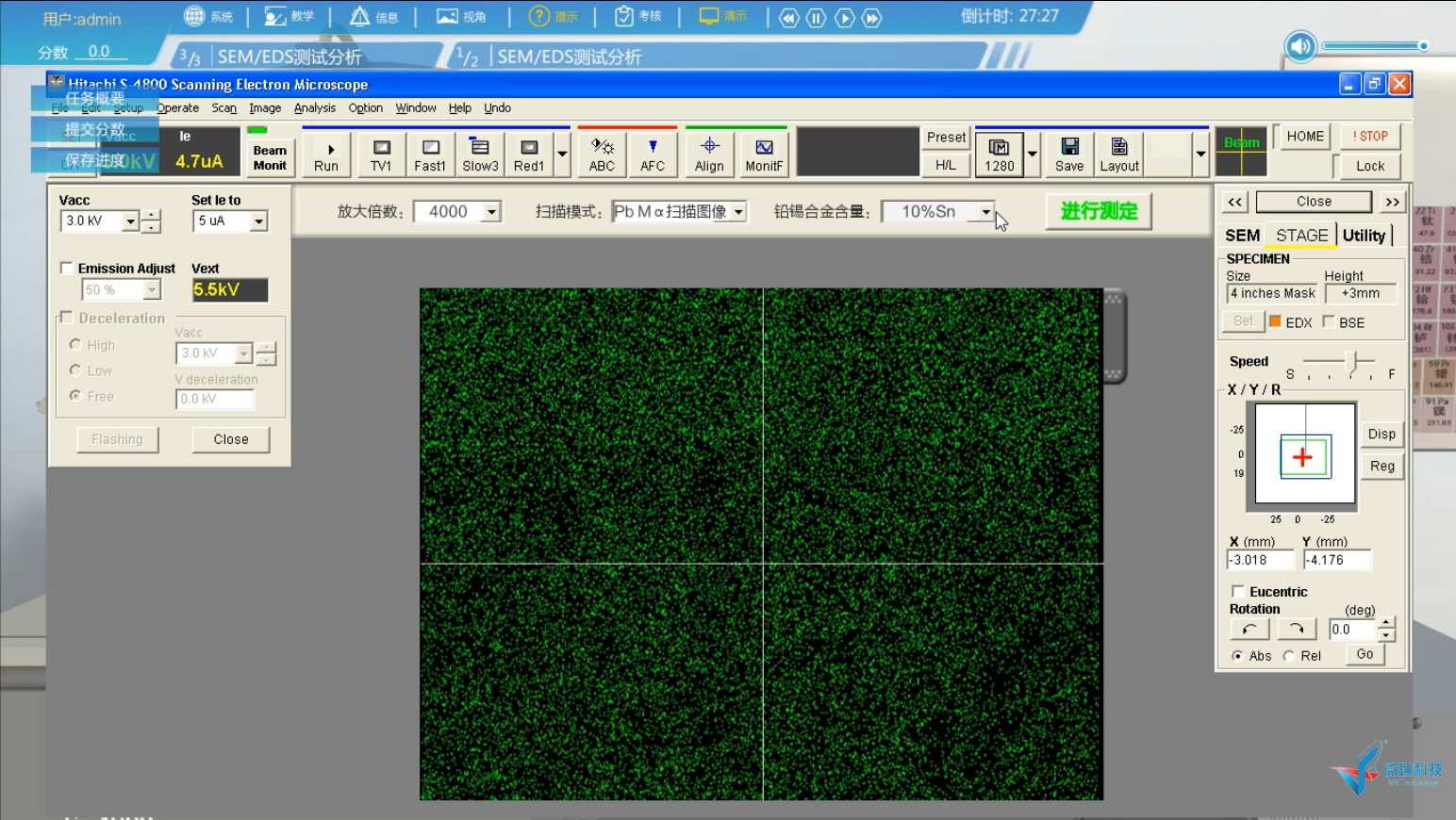Image resolution: width=1456 pixels, height=820 pixels.
Task: Open the 放大倍数 4000 magnification dropdown
Action: 491,212
